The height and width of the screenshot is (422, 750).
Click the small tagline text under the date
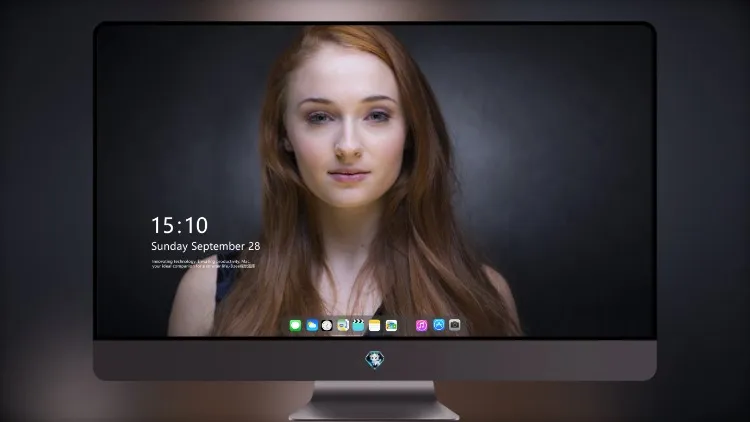tap(203, 264)
